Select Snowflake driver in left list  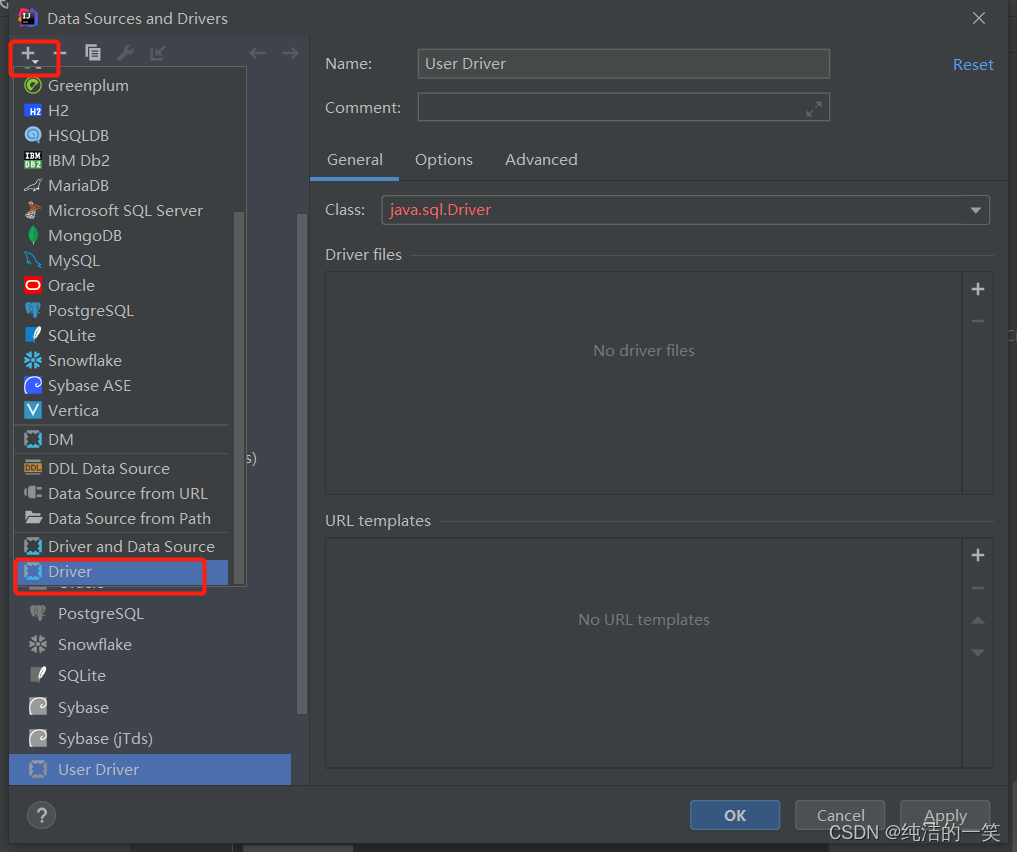pyautogui.click(x=150, y=645)
